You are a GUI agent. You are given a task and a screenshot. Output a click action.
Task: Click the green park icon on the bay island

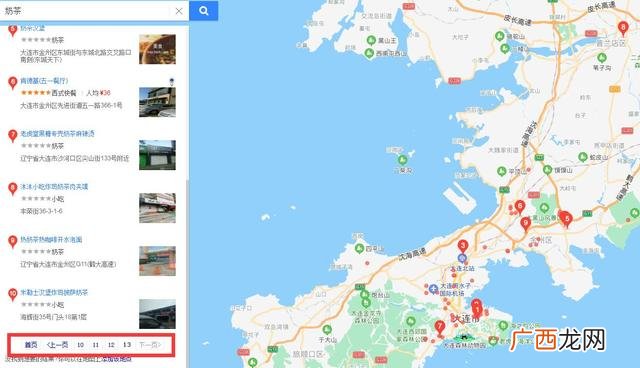pyautogui.click(x=402, y=160)
